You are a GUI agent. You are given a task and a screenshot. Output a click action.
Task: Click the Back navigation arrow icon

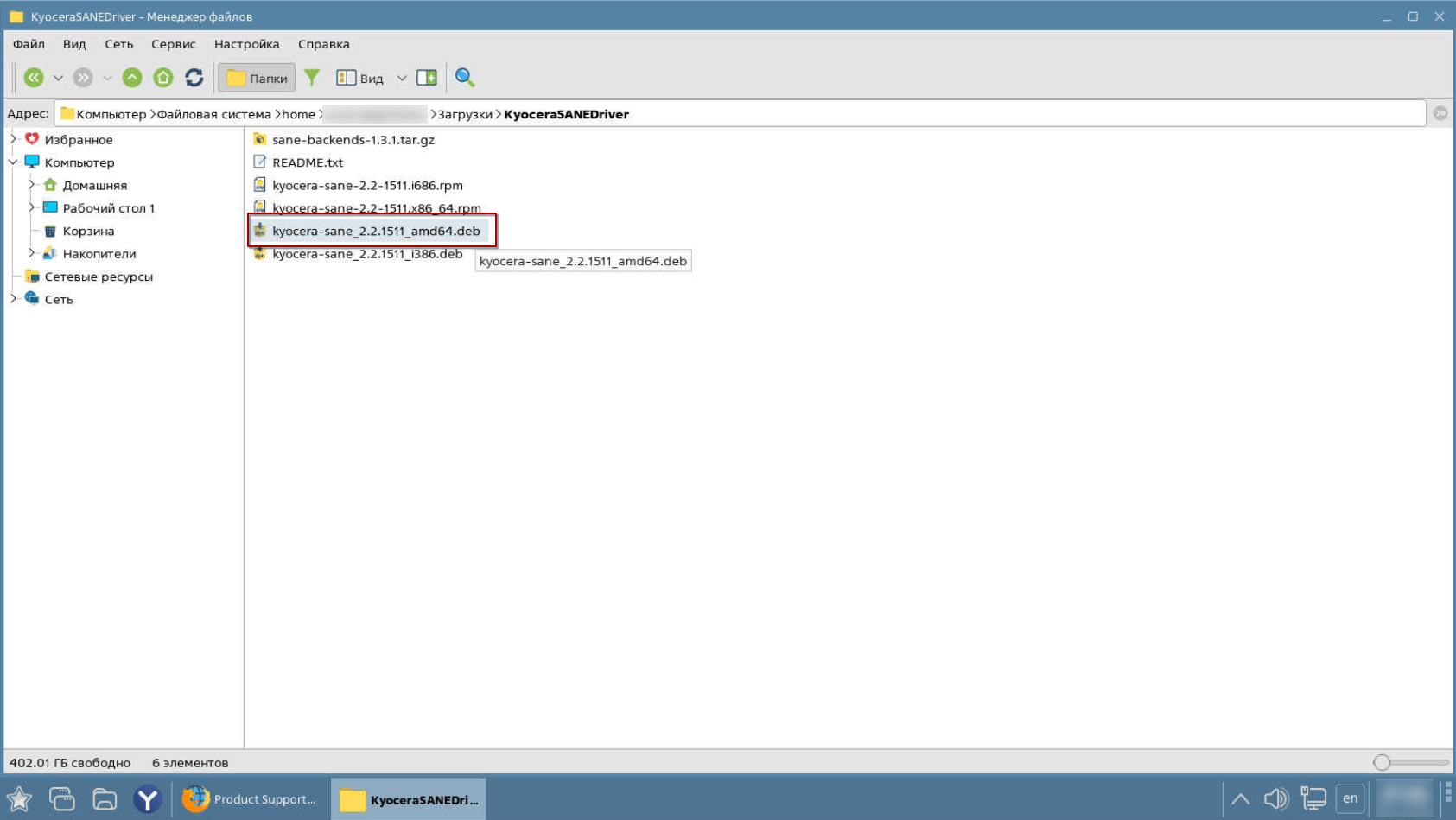tap(34, 78)
